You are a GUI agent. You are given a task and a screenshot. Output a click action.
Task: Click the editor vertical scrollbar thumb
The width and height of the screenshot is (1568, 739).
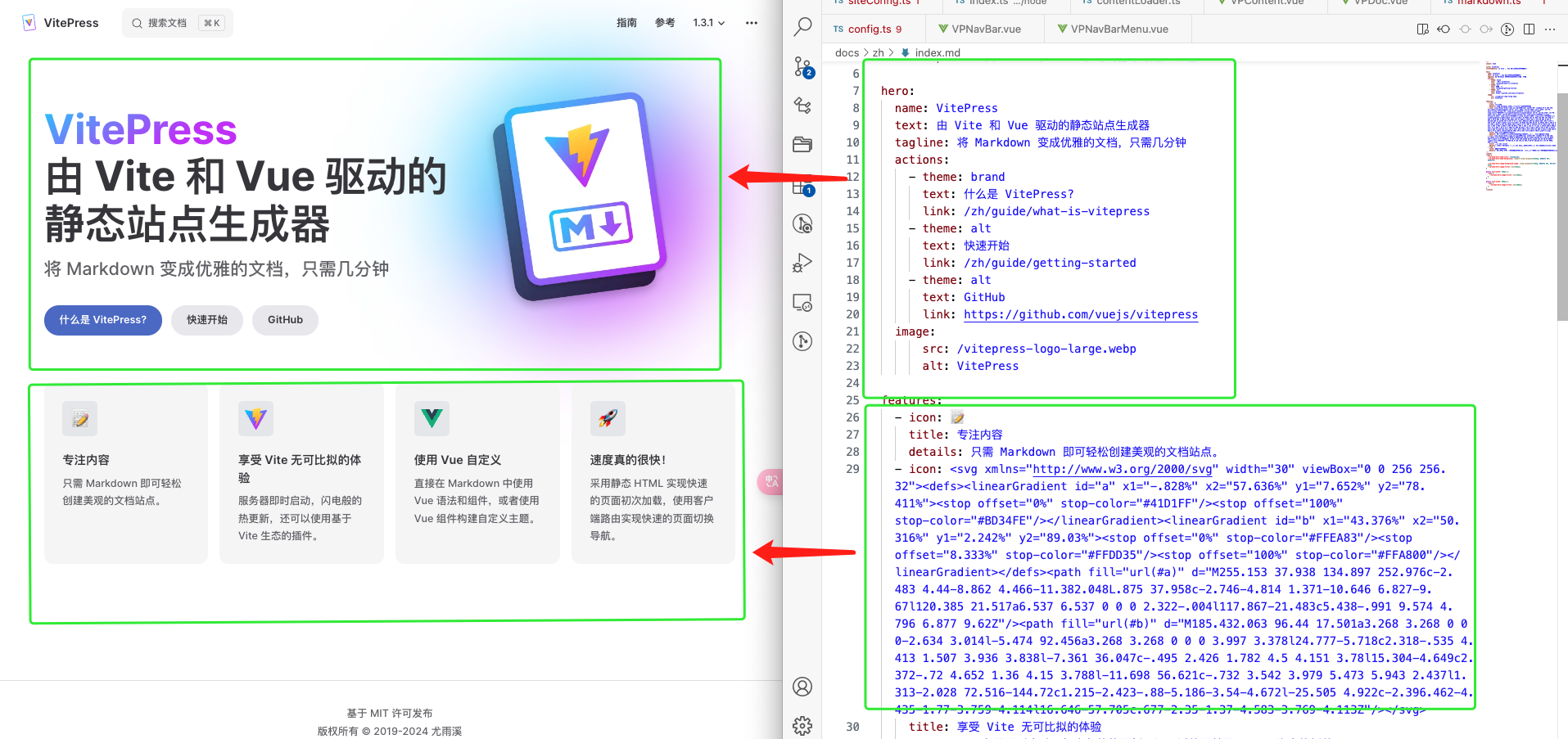click(1561, 205)
